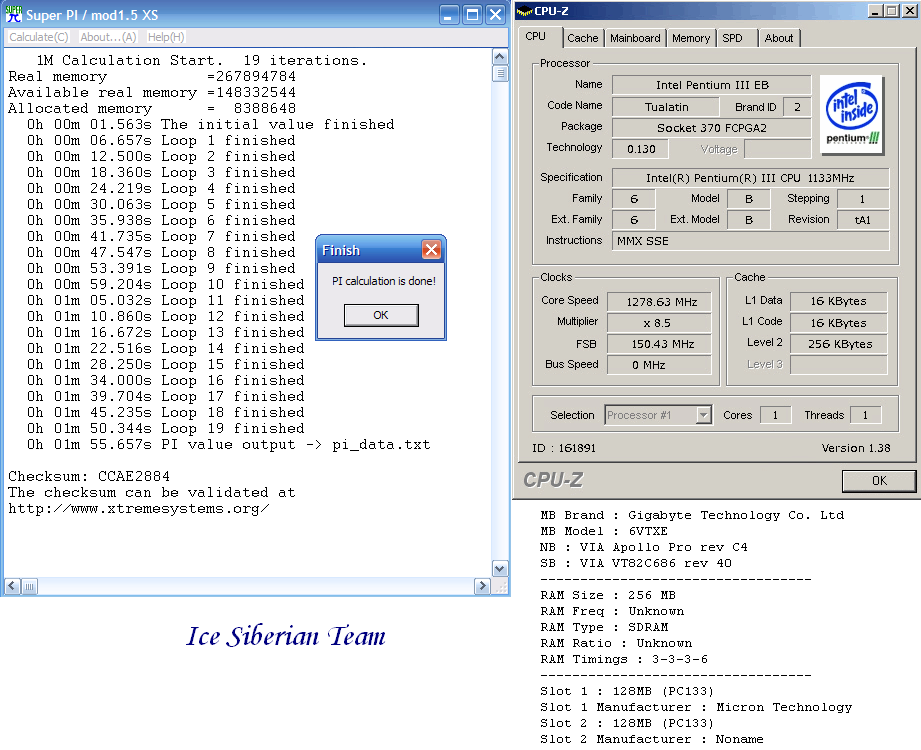Click the PI value output pi_data.txt line

coord(228,445)
